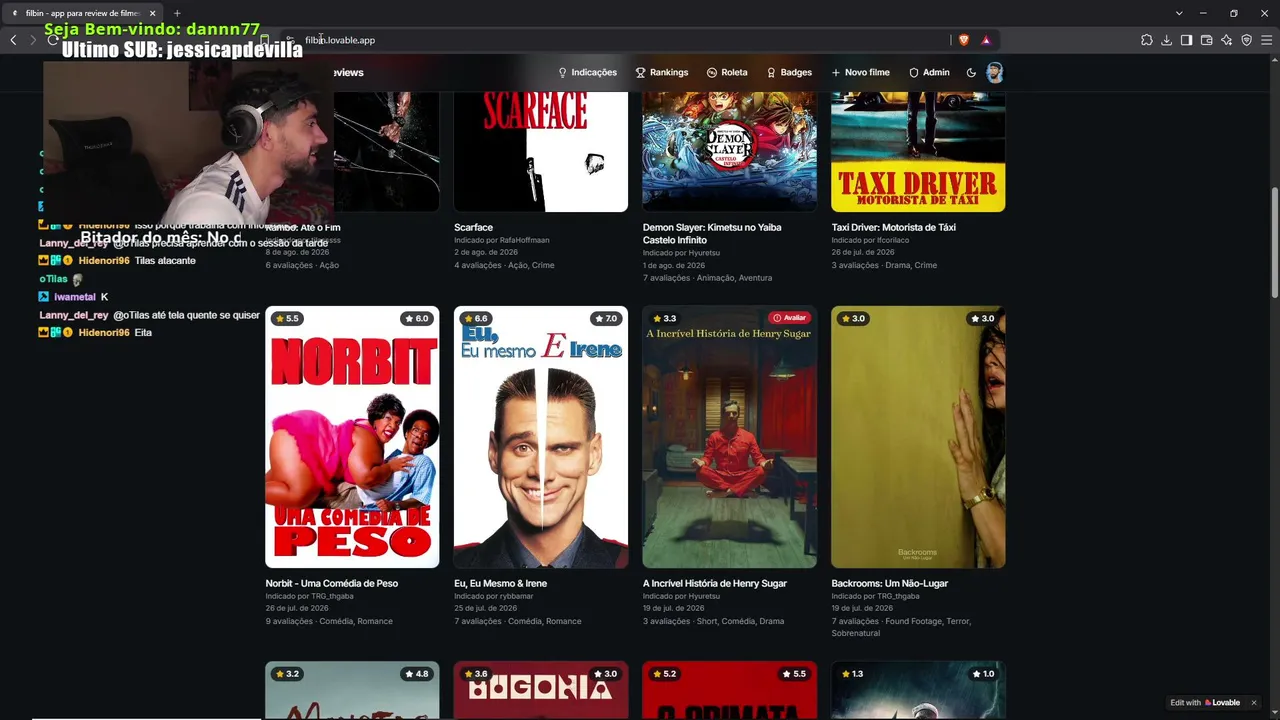Select the filbin browser tab
1280x720 pixels.
83,13
